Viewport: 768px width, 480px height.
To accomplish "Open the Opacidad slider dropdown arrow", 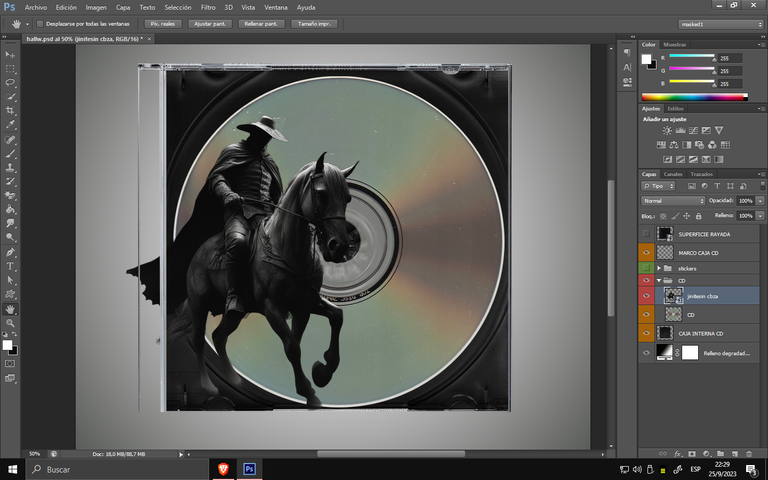I will 760,201.
